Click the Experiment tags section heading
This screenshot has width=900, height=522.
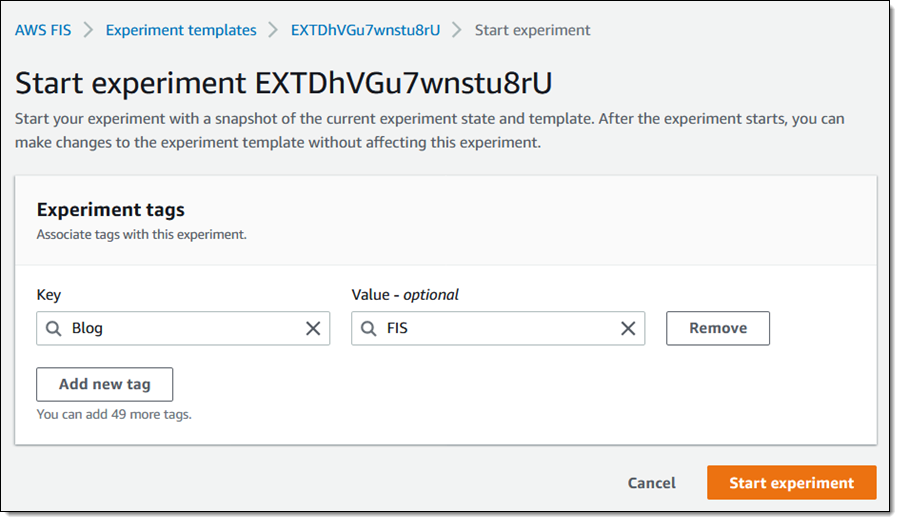pyautogui.click(x=110, y=210)
